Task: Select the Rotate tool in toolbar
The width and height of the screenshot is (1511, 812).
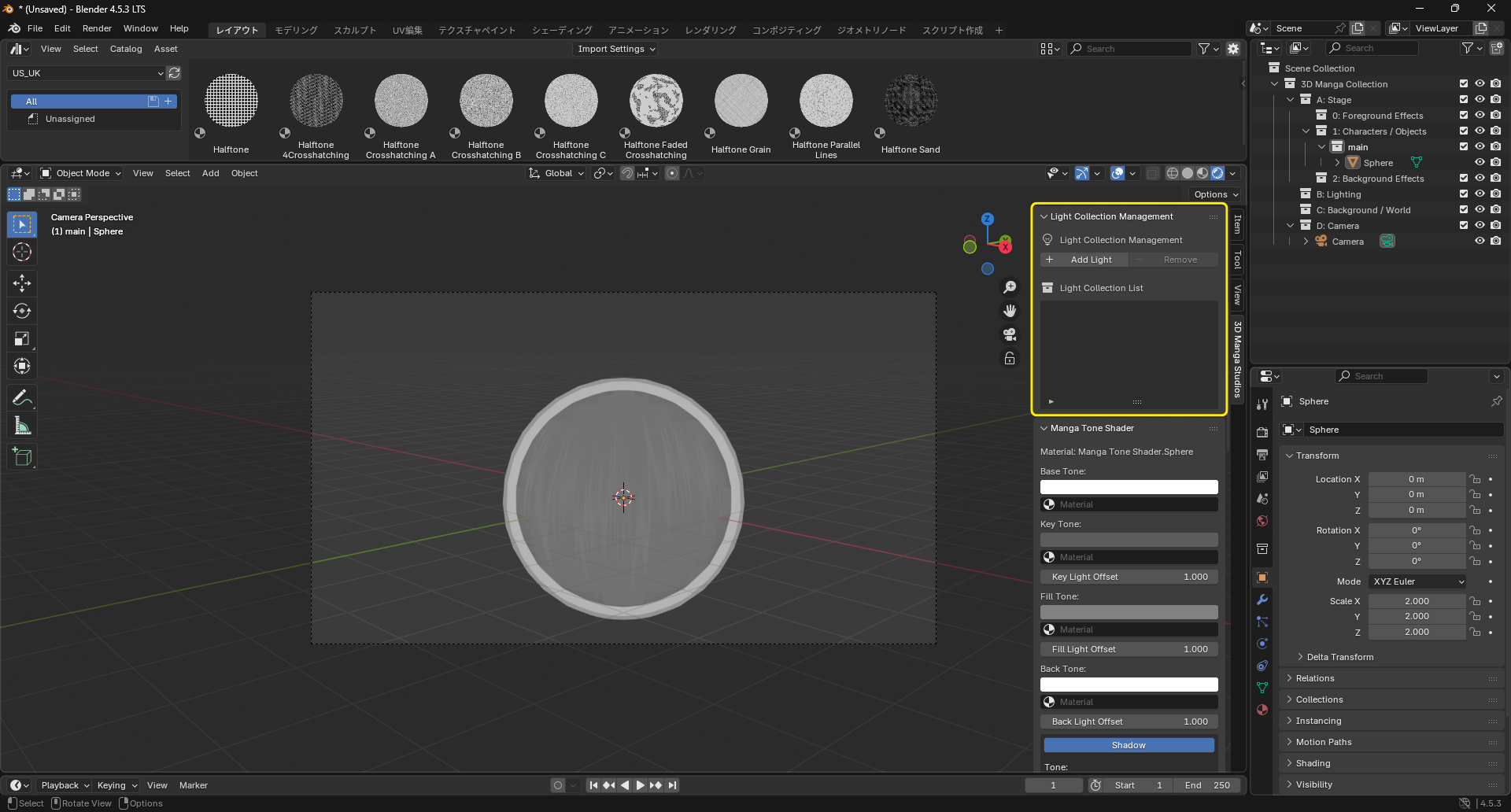Action: pos(22,311)
